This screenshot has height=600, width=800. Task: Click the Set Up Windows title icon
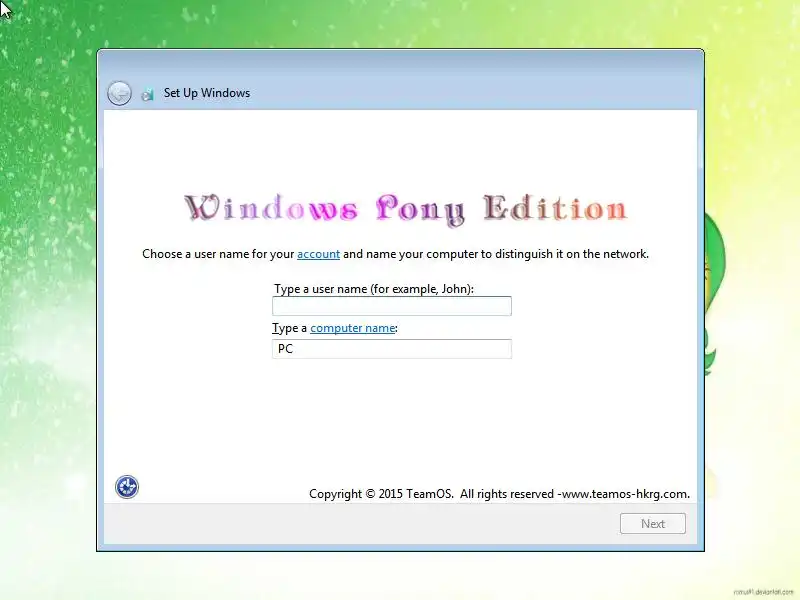[x=148, y=94]
